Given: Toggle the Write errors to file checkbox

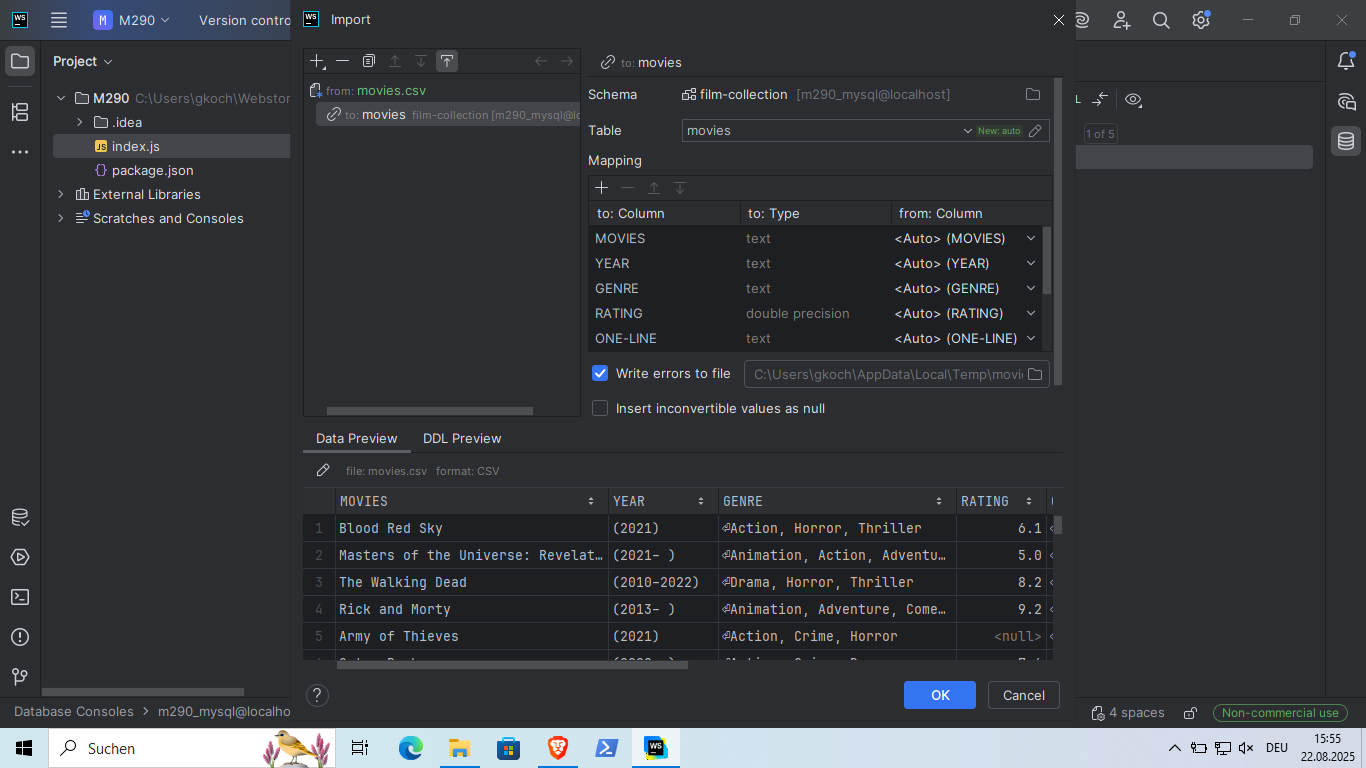Looking at the screenshot, I should pyautogui.click(x=600, y=373).
